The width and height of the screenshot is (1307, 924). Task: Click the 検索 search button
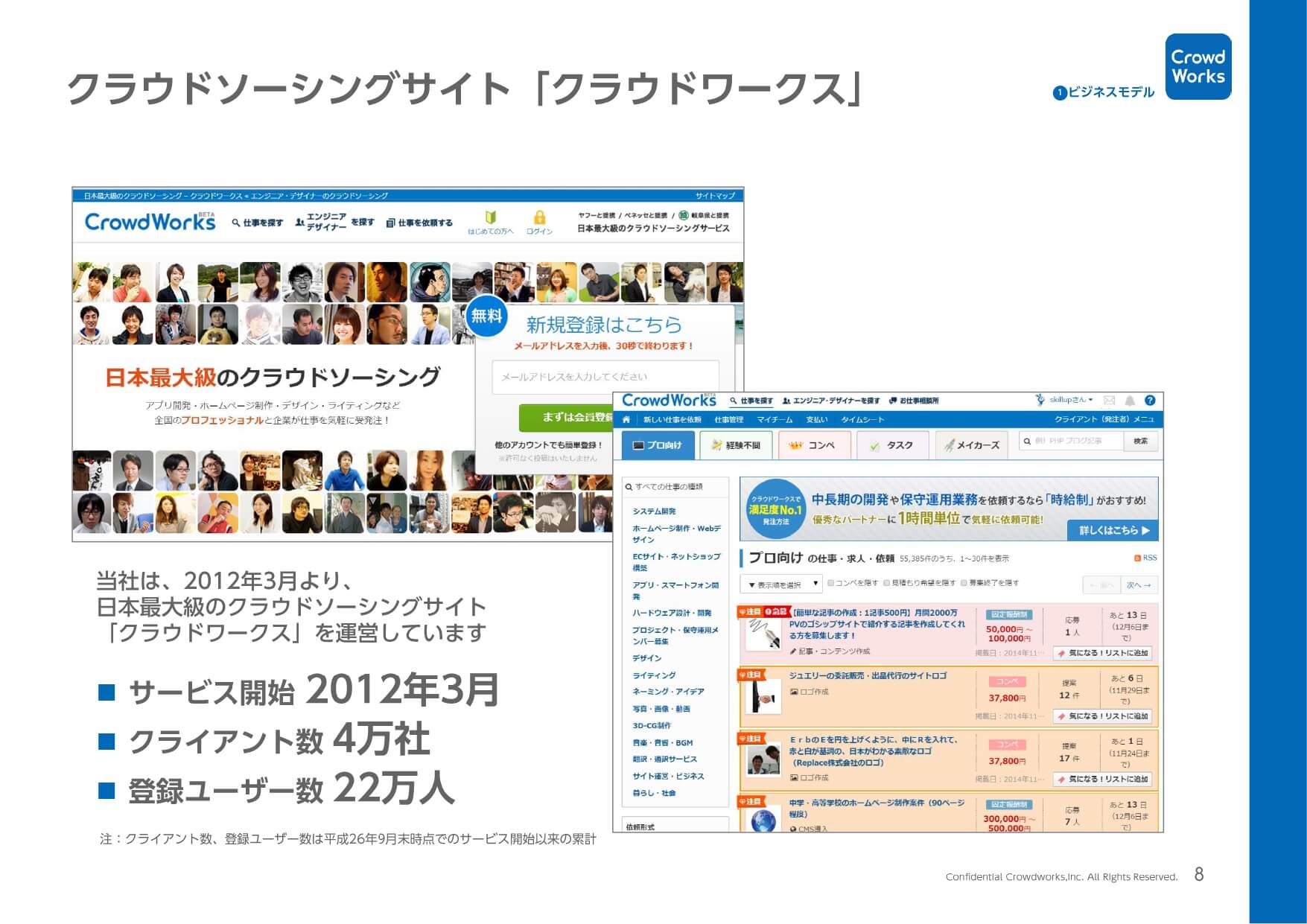click(1141, 442)
